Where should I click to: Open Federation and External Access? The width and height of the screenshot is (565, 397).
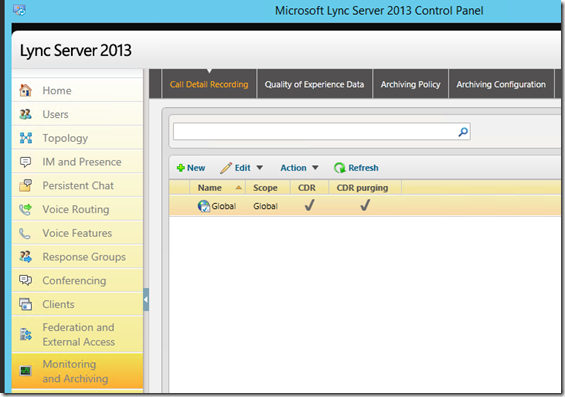click(79, 334)
